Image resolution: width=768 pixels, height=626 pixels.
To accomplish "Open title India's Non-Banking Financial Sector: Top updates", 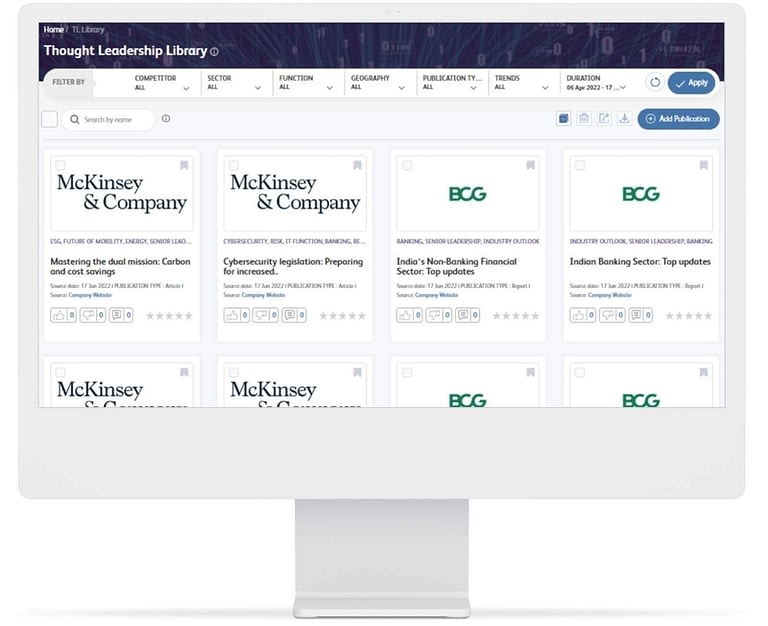I will (x=456, y=266).
